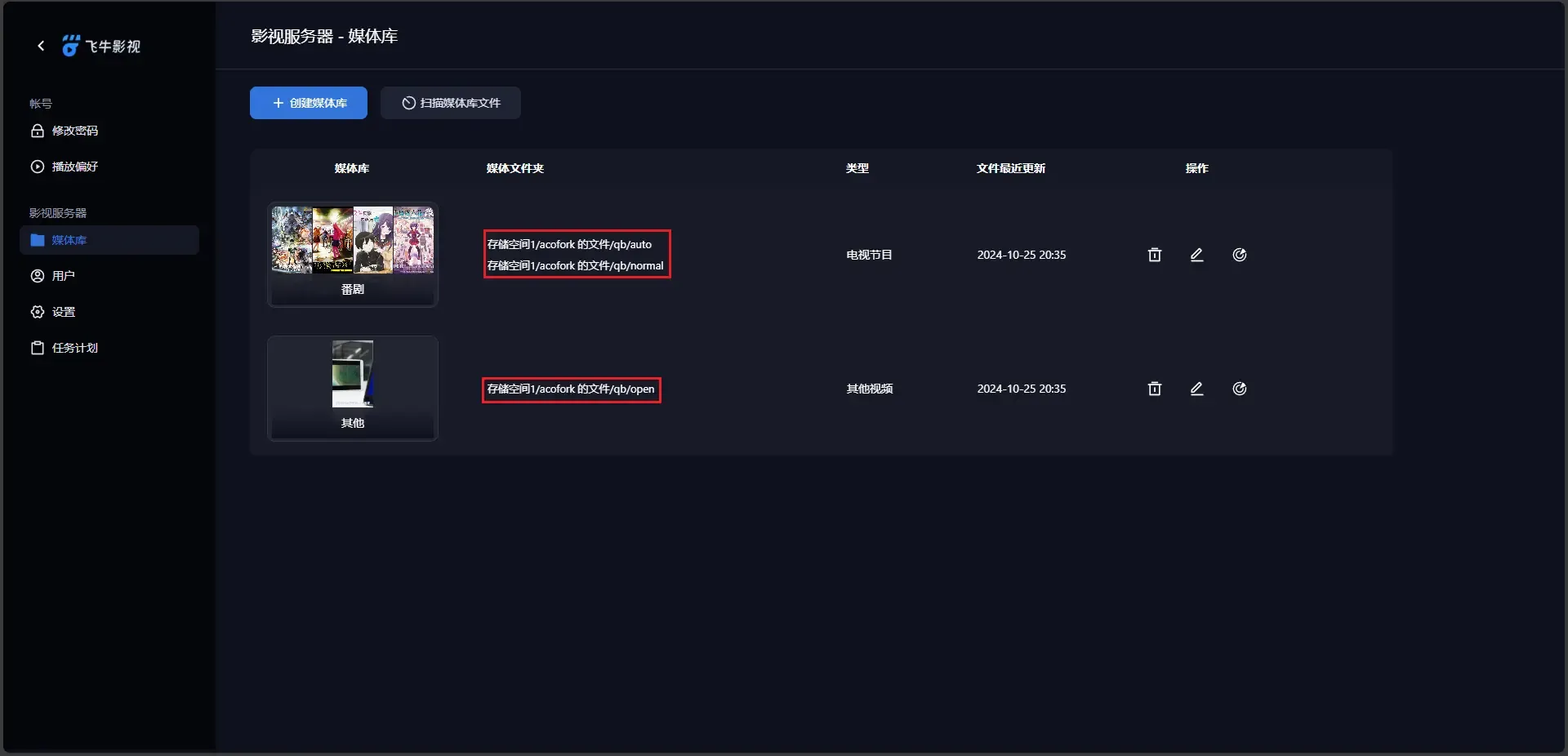Select 媒体库 in the sidebar

coord(69,240)
